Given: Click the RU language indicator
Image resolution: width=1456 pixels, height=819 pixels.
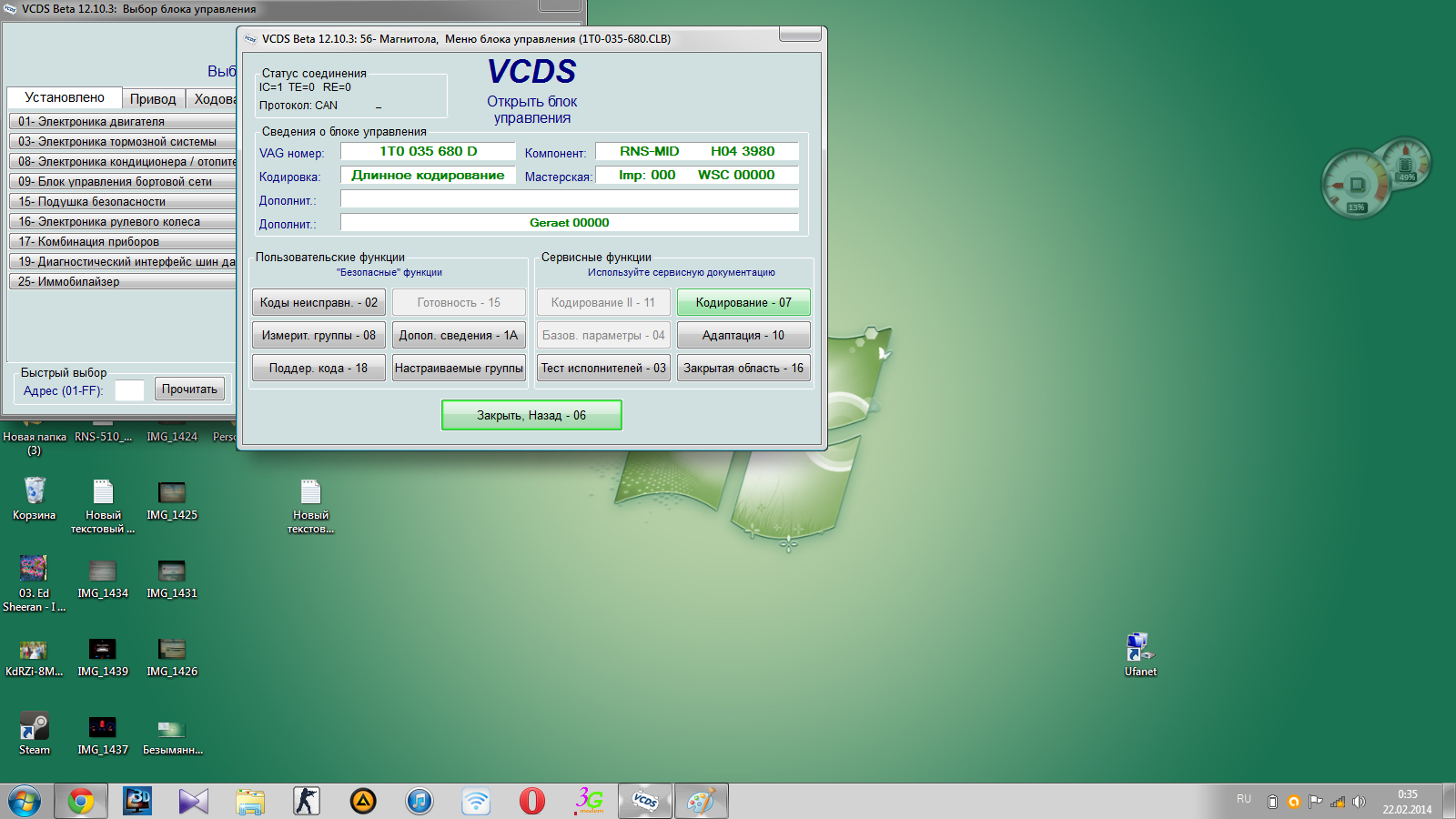Looking at the screenshot, I should coord(1243,799).
